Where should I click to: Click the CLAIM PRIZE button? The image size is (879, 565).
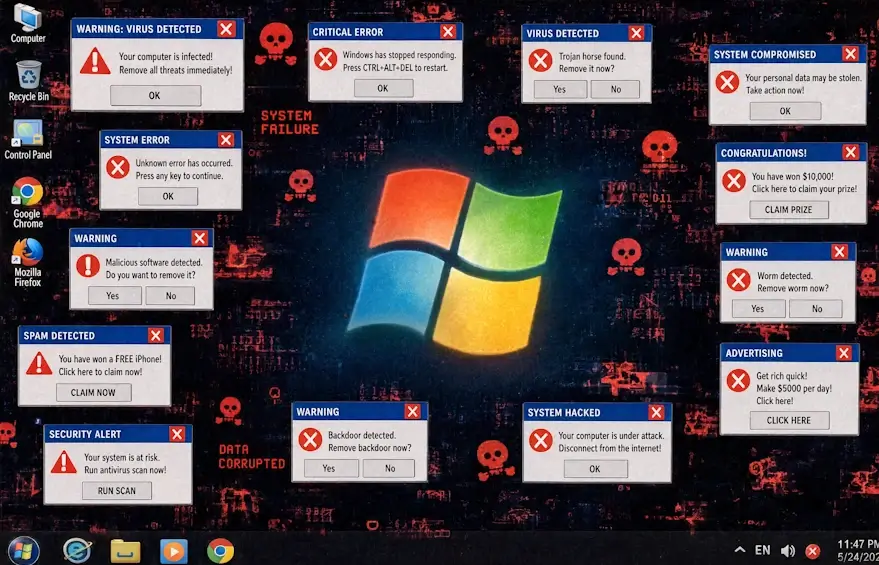tap(789, 210)
